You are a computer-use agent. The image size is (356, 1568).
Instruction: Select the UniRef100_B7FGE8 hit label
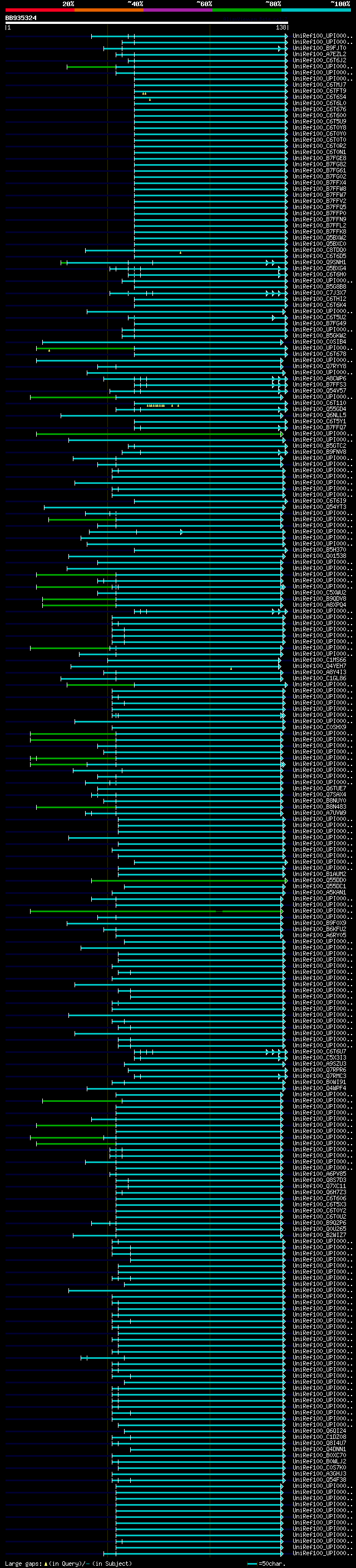coord(319,159)
